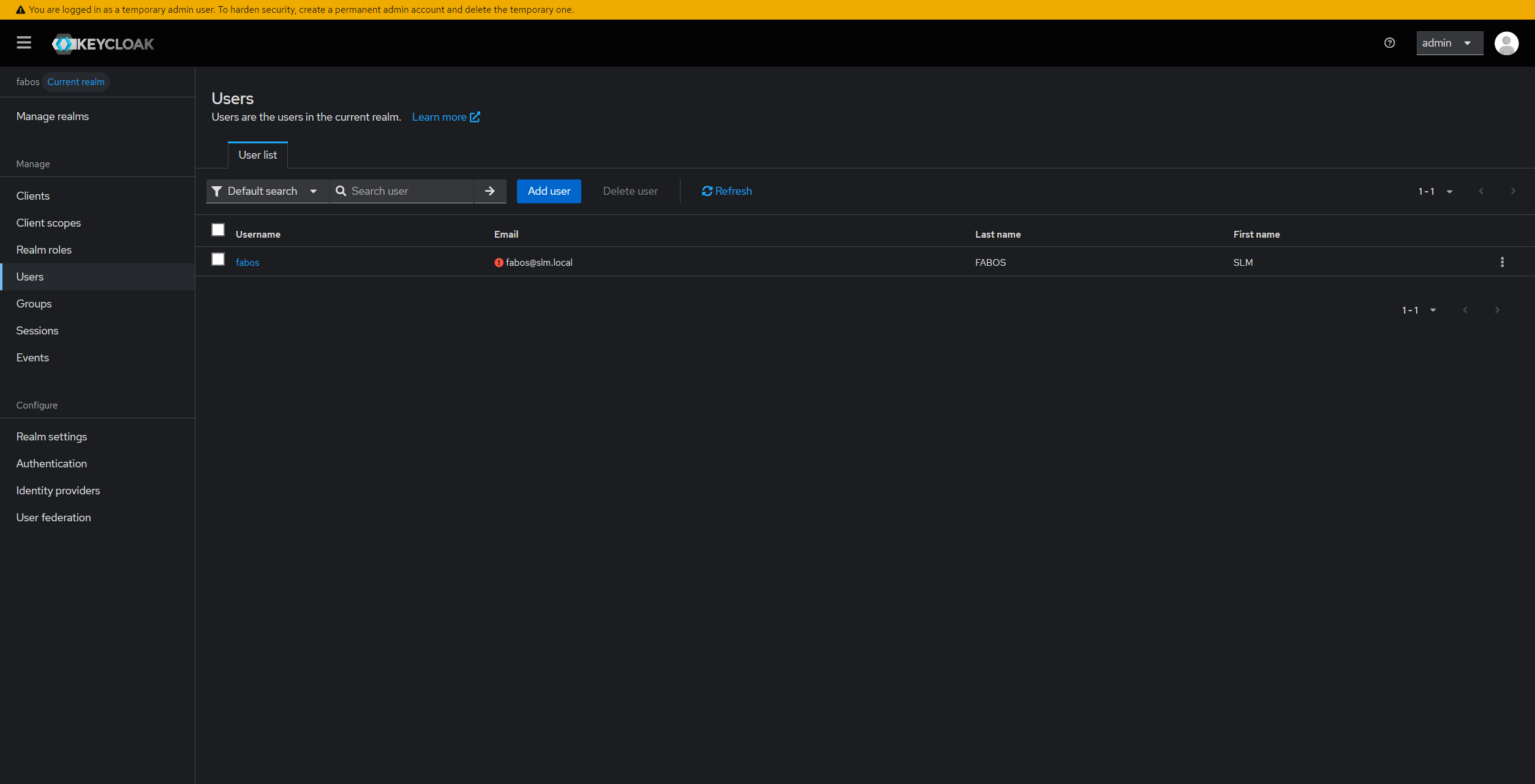Image resolution: width=1535 pixels, height=784 pixels.
Task: Select Groups in the sidebar menu
Action: click(34, 303)
